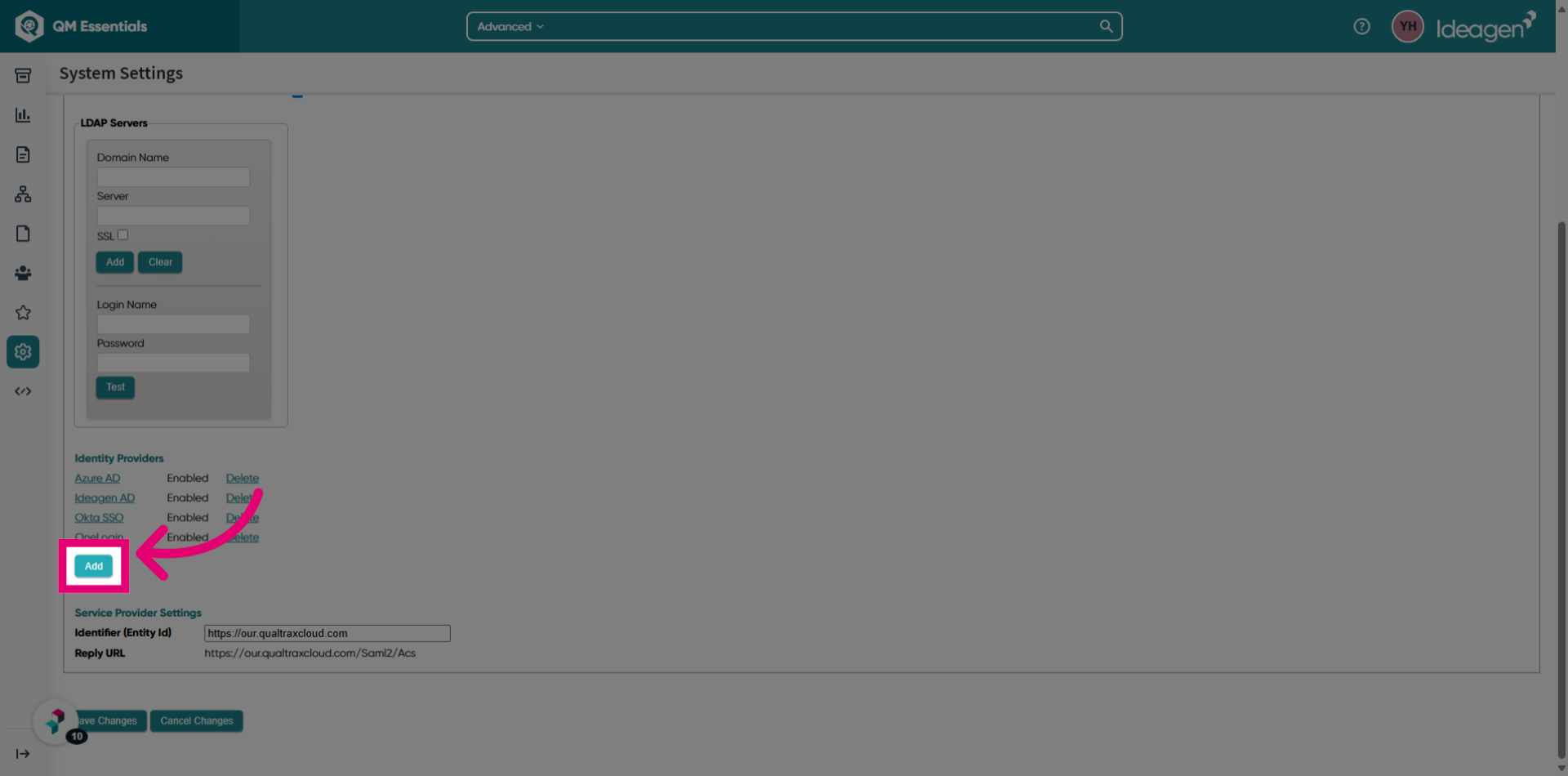This screenshot has height=776, width=1568.
Task: Click the System Settings heading
Action: pyautogui.click(x=121, y=73)
